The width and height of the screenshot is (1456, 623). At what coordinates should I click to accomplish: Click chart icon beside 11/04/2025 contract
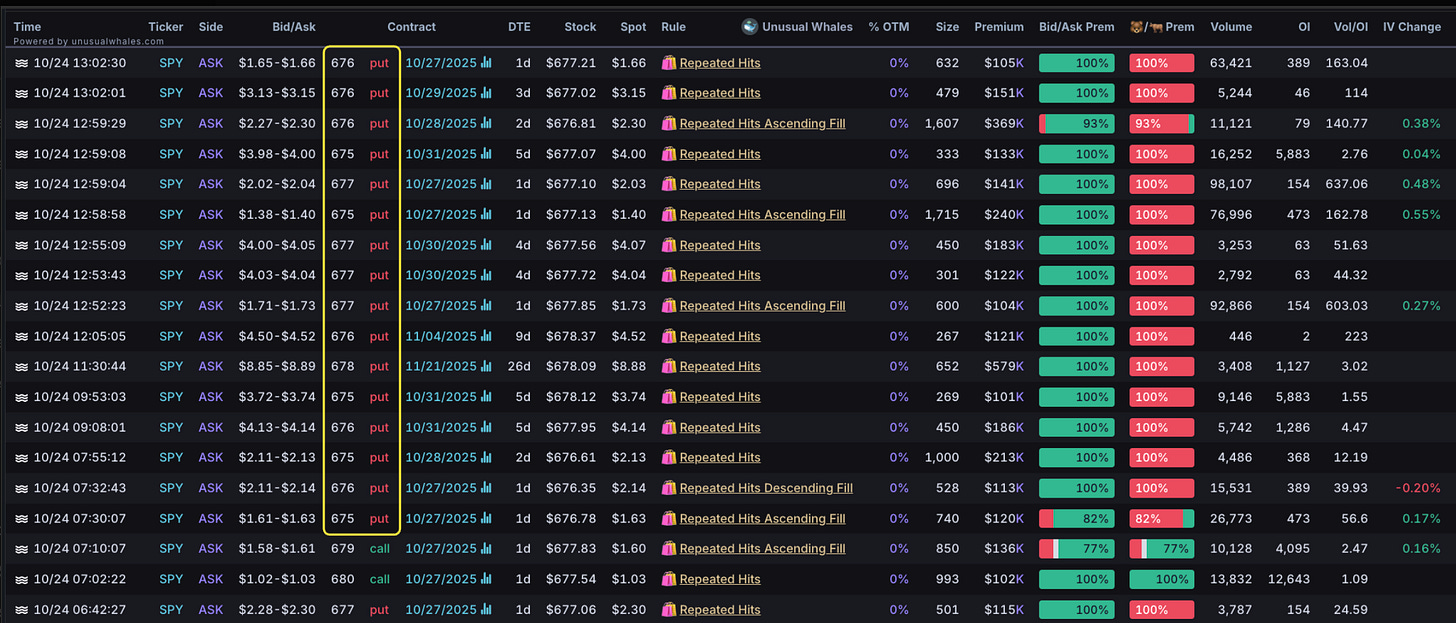(x=486, y=336)
